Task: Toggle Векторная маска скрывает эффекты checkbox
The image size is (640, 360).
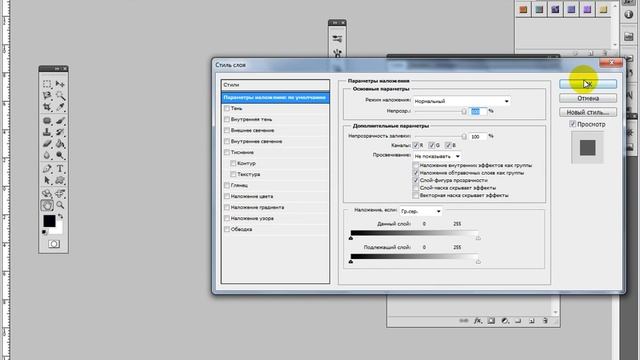Action: [x=416, y=196]
